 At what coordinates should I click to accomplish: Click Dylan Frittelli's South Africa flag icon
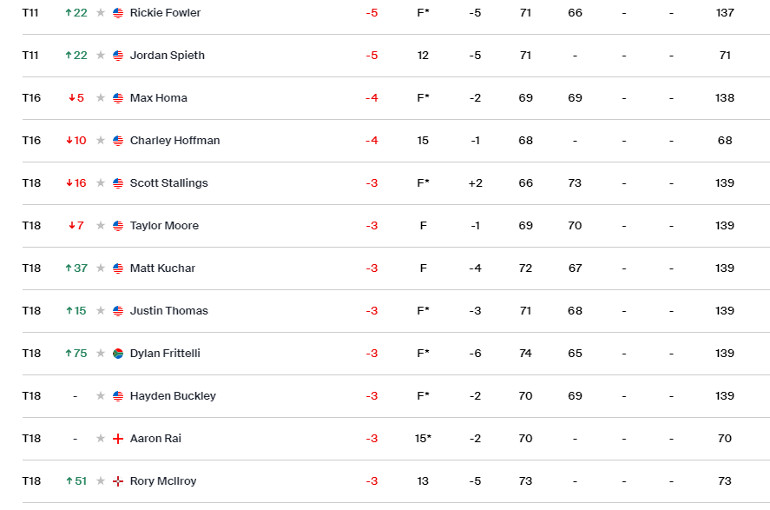coord(118,353)
